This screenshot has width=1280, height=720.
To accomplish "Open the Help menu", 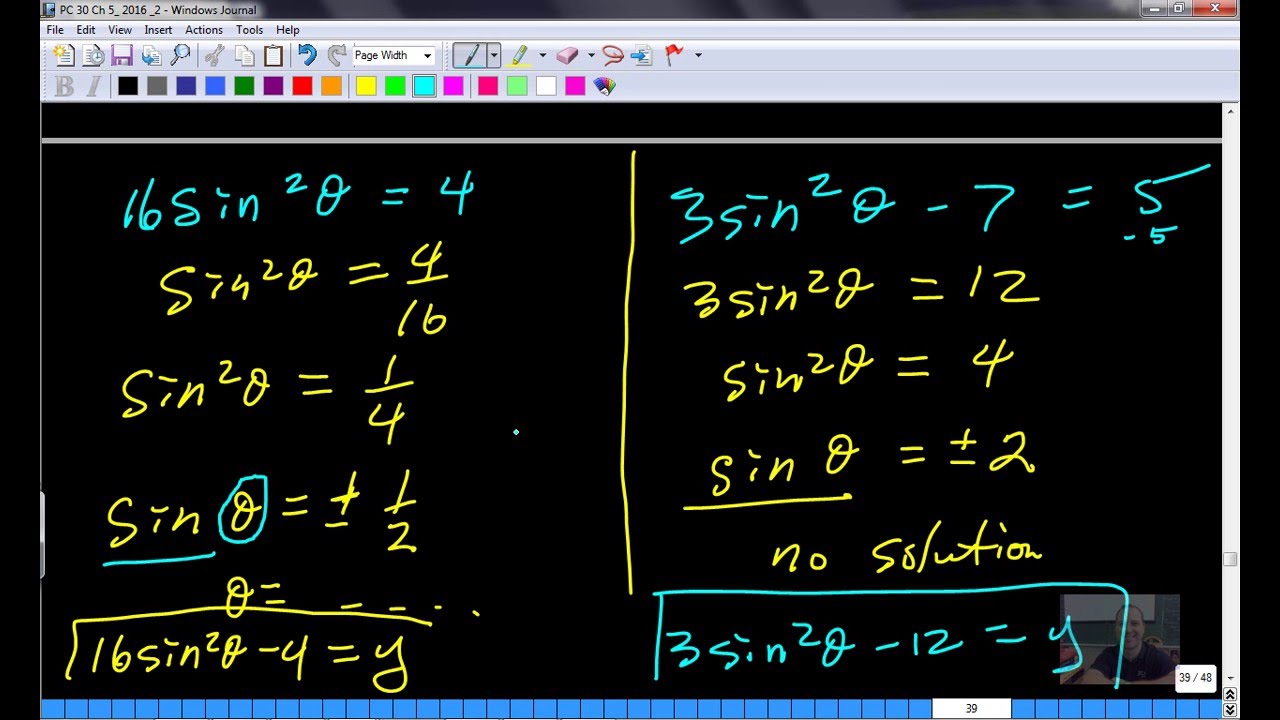I will (288, 30).
